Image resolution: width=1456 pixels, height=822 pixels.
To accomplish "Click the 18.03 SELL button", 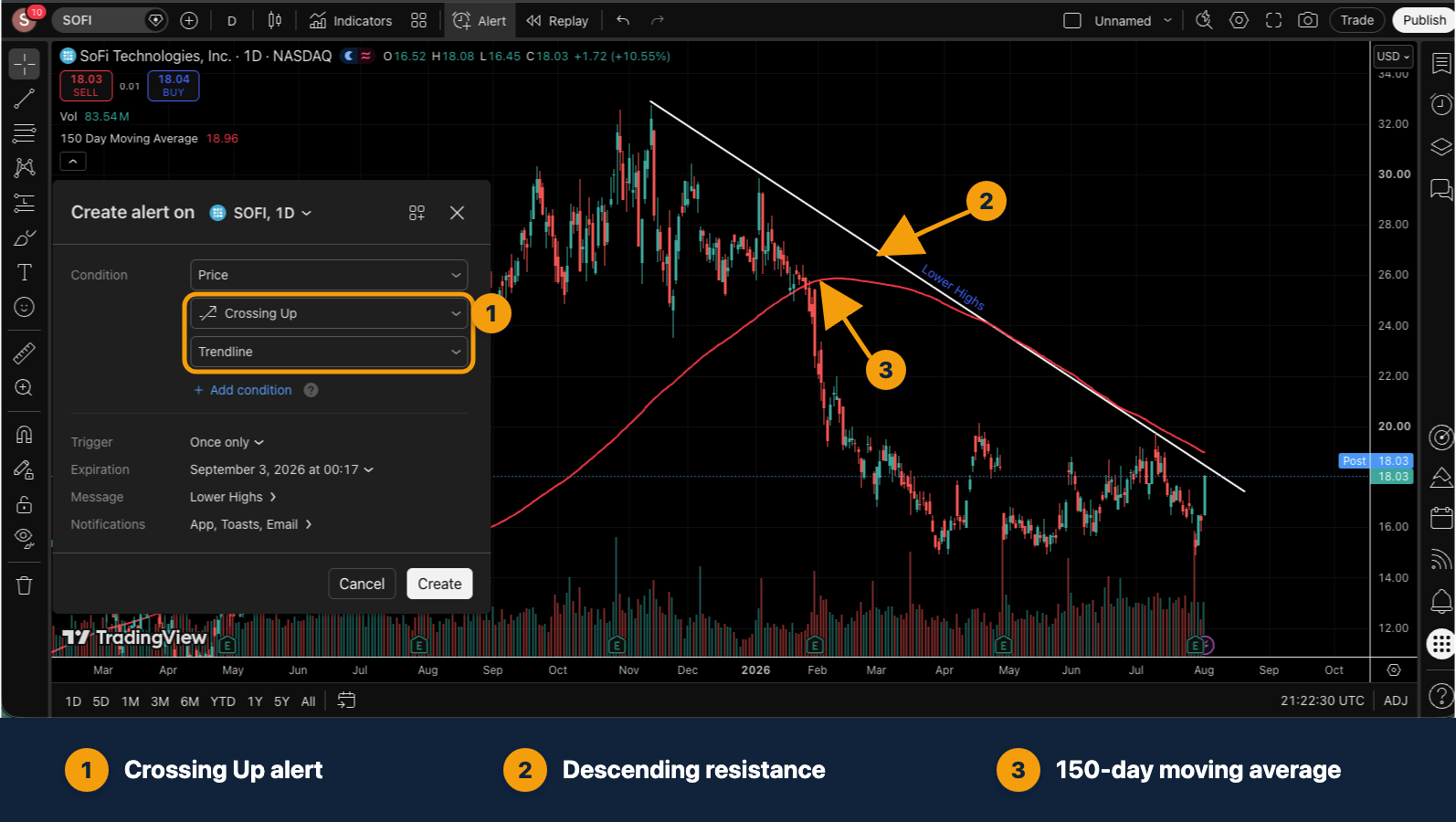I will [x=86, y=86].
